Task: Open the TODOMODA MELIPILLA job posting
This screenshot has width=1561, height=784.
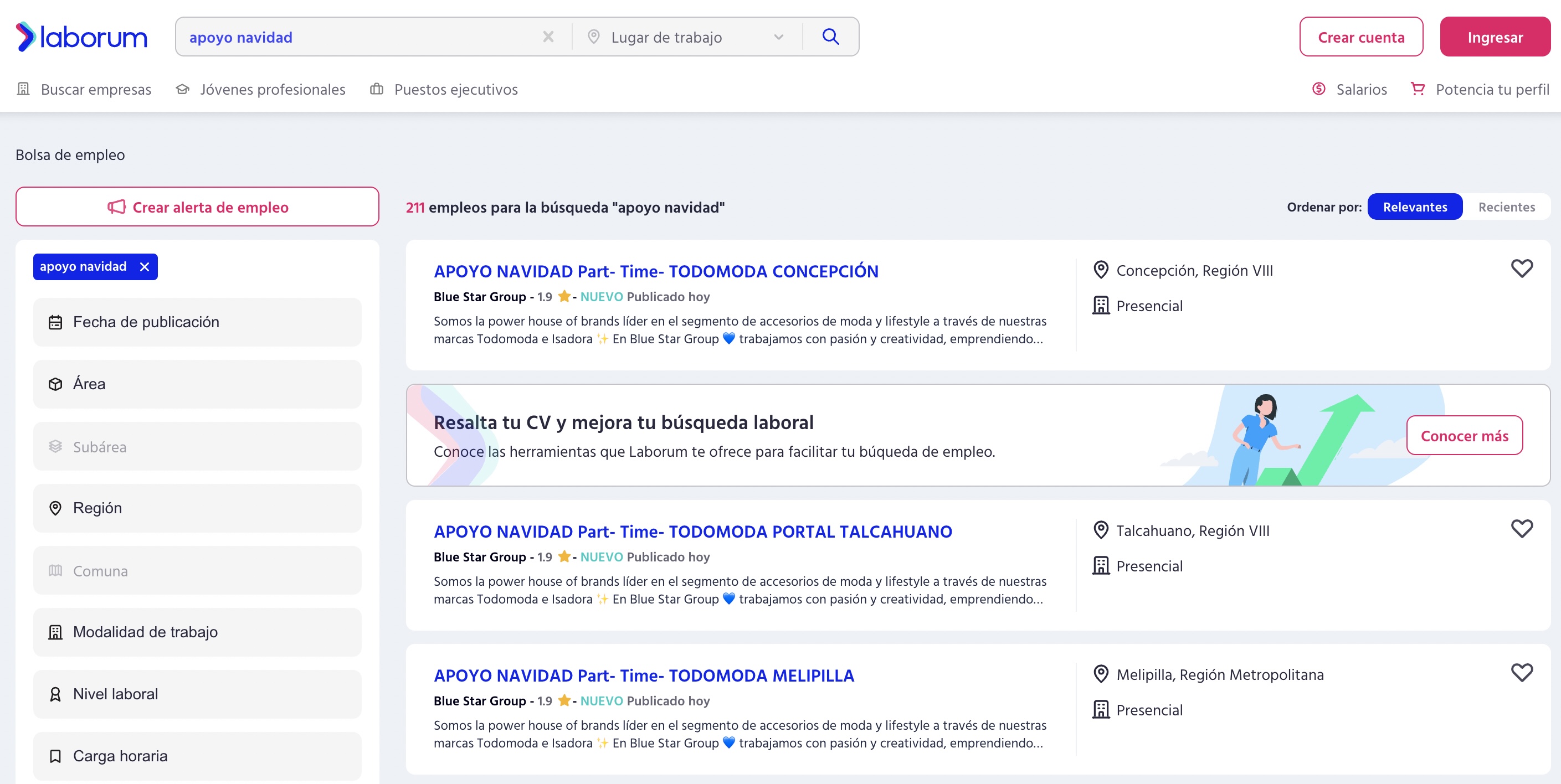Action: click(x=644, y=675)
